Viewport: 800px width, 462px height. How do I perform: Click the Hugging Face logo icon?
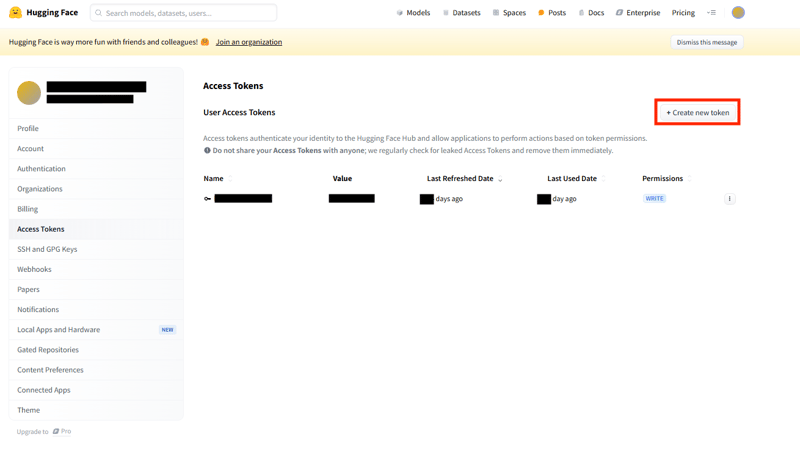tap(15, 13)
